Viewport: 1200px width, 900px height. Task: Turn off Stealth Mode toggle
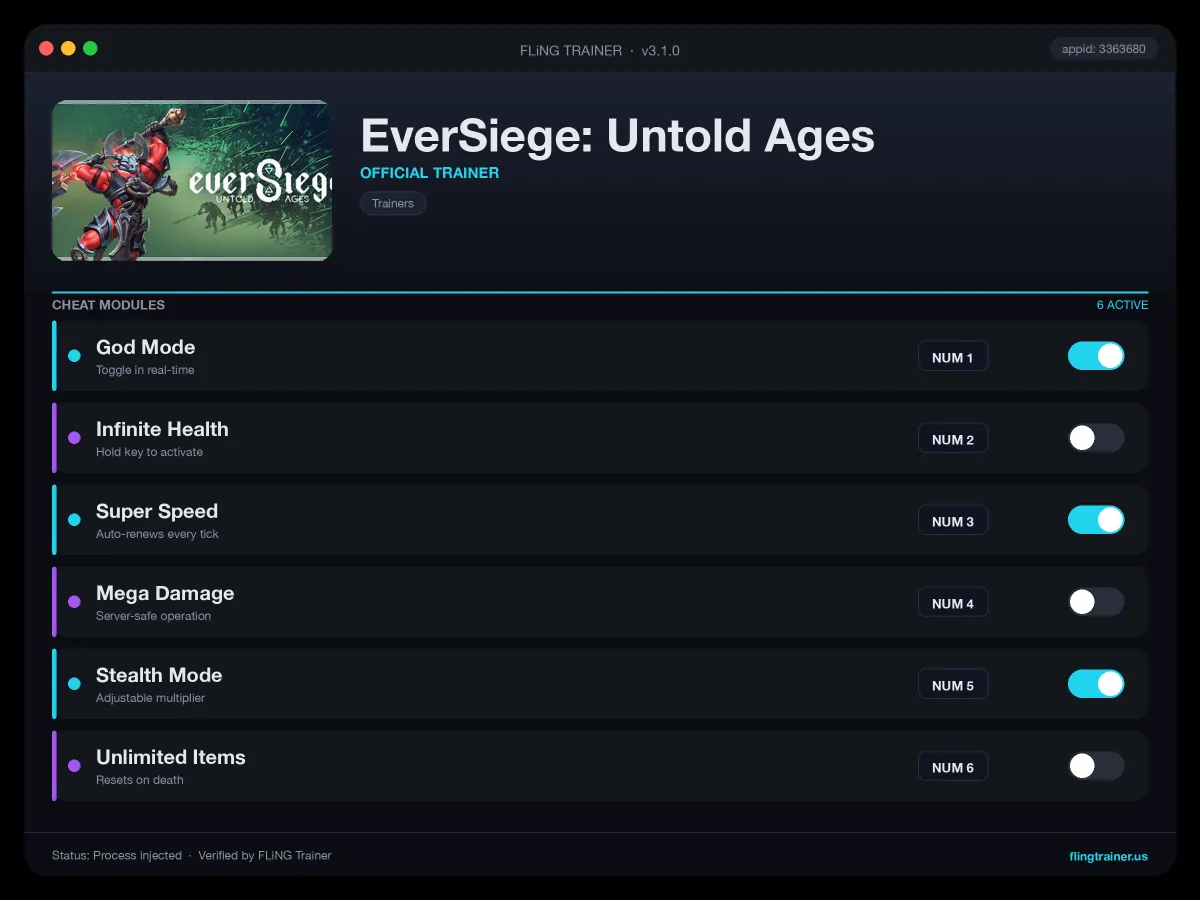coord(1096,684)
